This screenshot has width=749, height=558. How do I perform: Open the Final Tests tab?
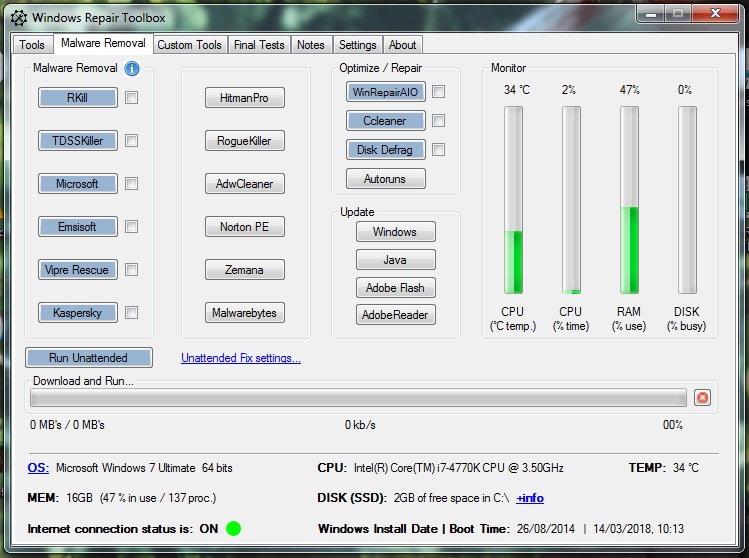coord(259,45)
